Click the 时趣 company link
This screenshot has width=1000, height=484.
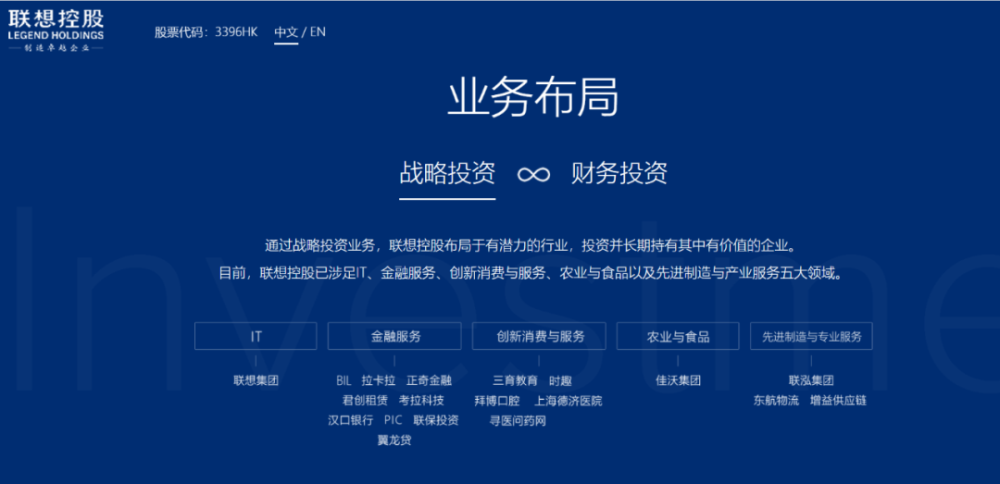(560, 381)
